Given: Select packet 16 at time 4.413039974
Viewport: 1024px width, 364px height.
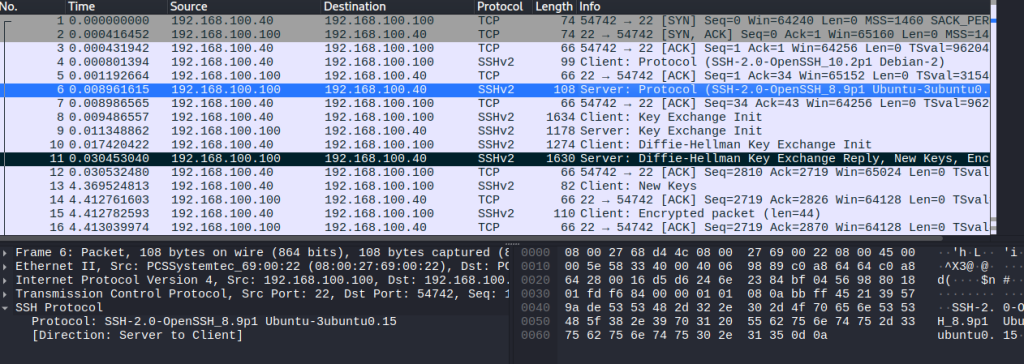Looking at the screenshot, I should pyautogui.click(x=495, y=227).
